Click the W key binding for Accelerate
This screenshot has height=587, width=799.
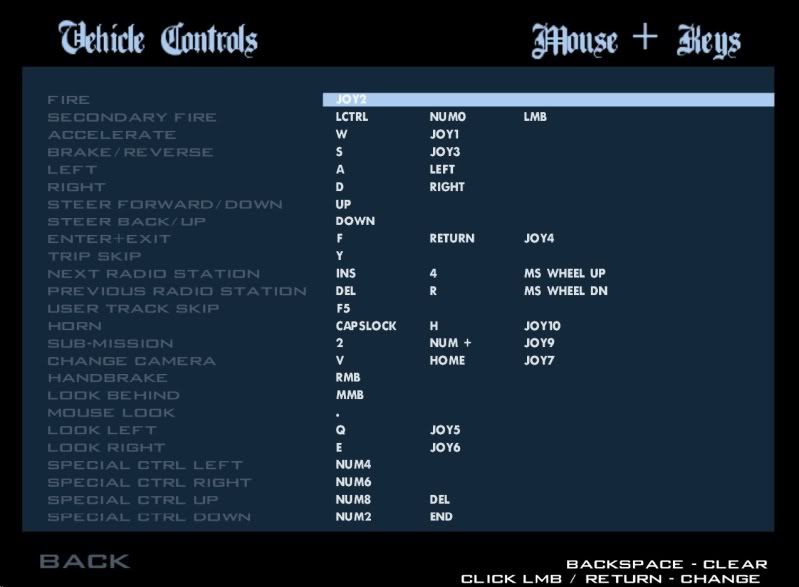point(341,134)
